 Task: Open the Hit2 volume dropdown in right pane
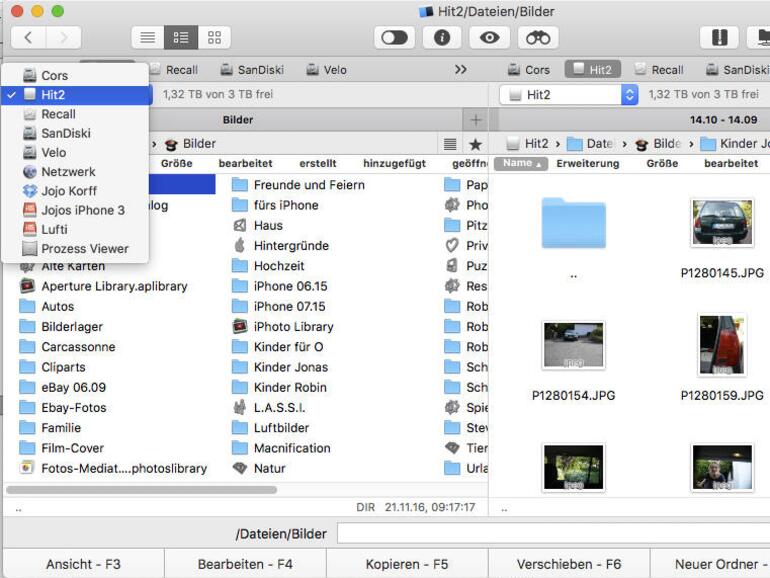click(569, 95)
